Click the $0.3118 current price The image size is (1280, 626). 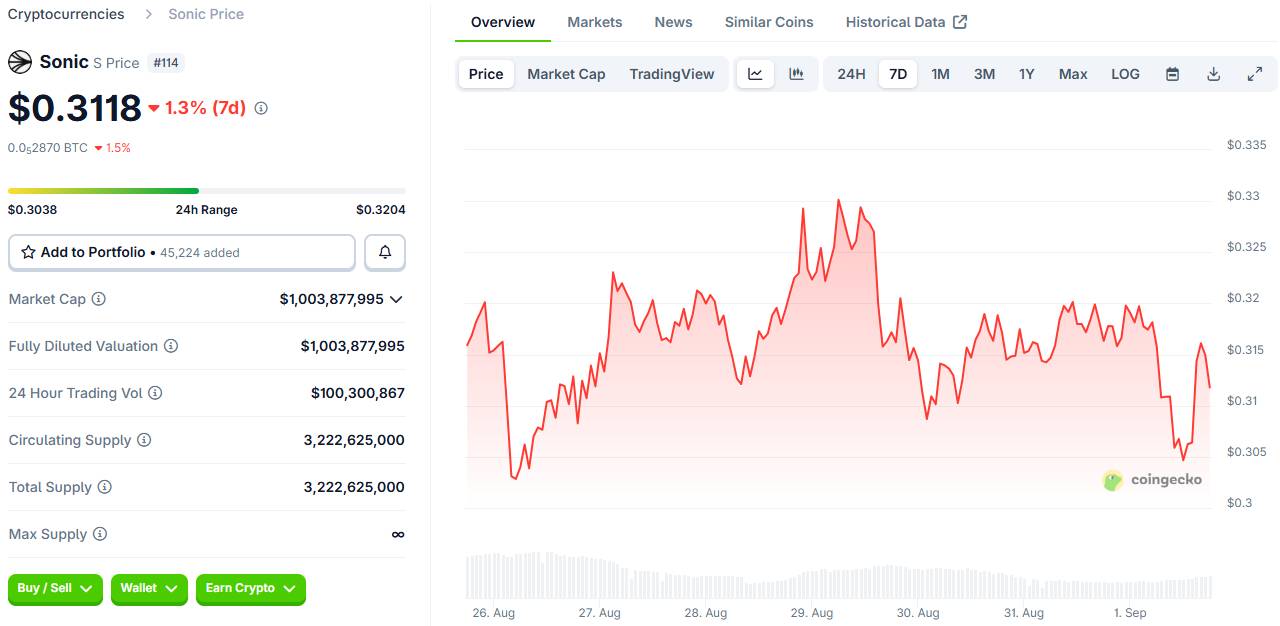point(75,108)
